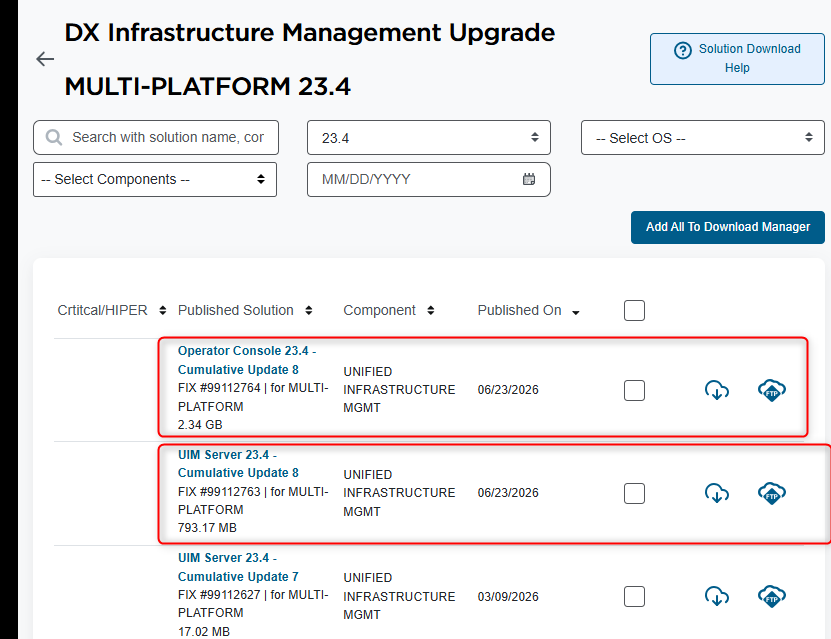Click the Published On column header
831x639 pixels.
[519, 310]
